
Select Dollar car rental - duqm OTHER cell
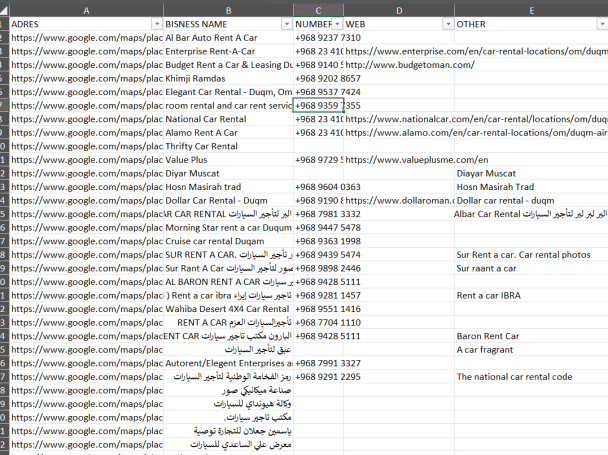pos(531,201)
